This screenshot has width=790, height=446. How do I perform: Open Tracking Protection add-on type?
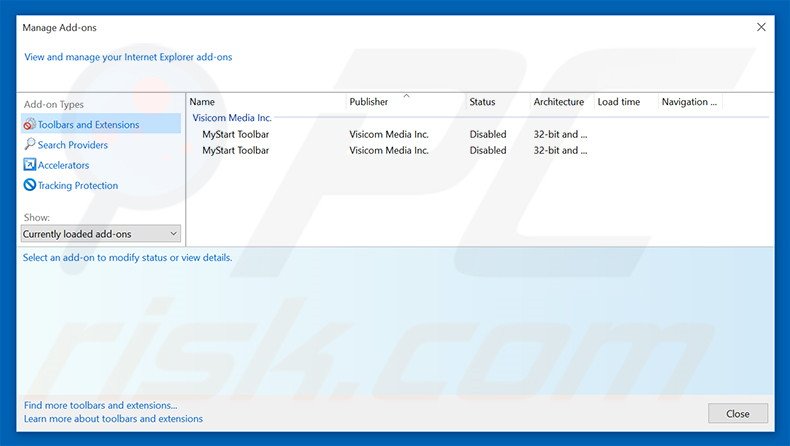click(x=78, y=185)
